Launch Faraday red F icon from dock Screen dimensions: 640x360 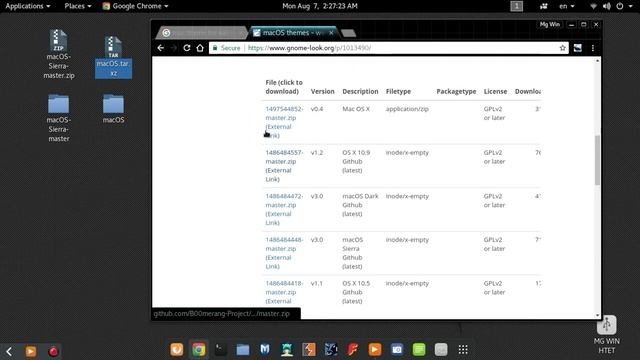pyautogui.click(x=353, y=349)
